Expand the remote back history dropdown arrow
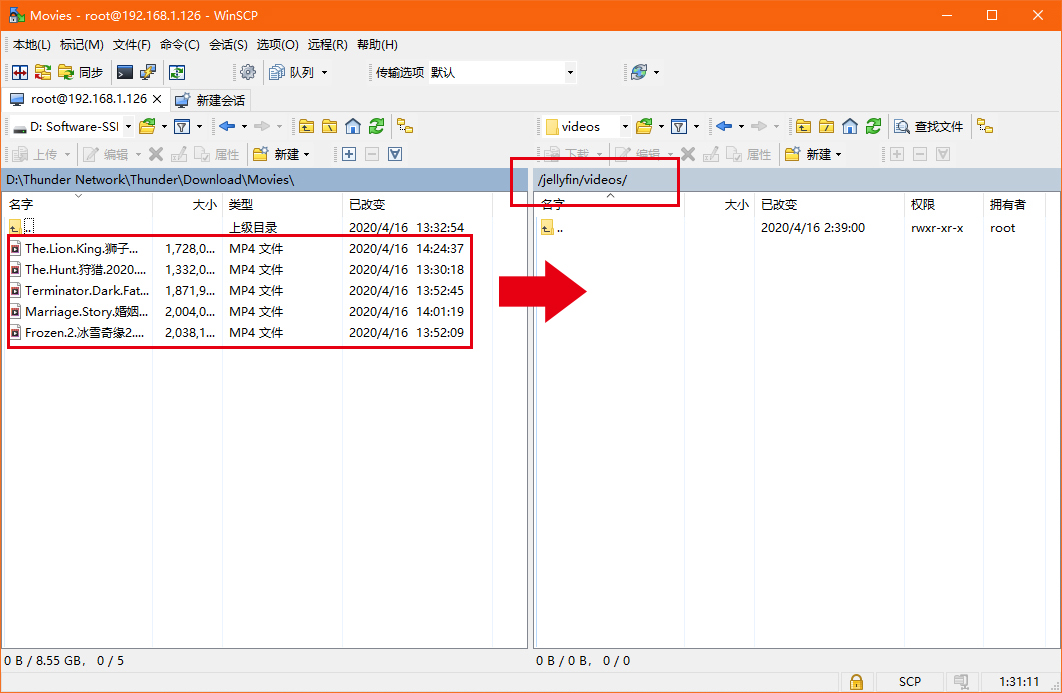Viewport: 1062px width, 693px height. (742, 127)
